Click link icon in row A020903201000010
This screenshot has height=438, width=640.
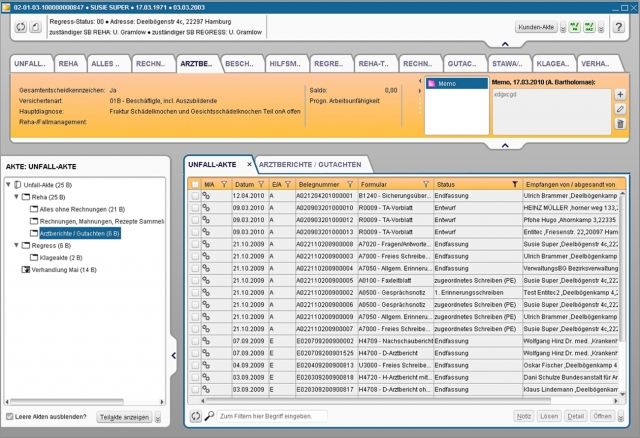[206, 208]
